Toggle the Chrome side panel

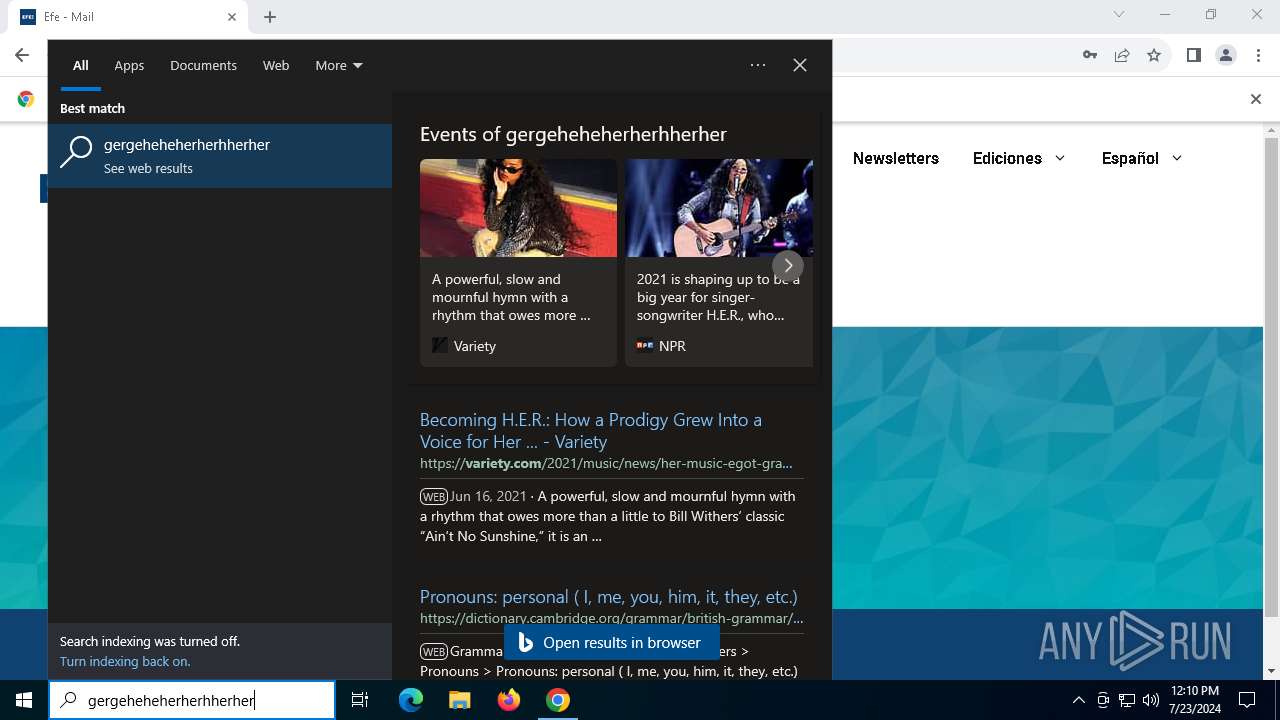(x=1193, y=55)
